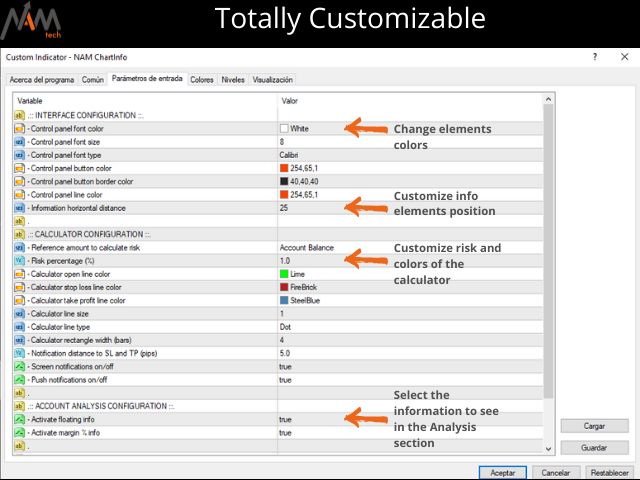640x480 pixels.
Task: Click the icon beside Calculator rectangle width (bars)
Action: click(19, 340)
